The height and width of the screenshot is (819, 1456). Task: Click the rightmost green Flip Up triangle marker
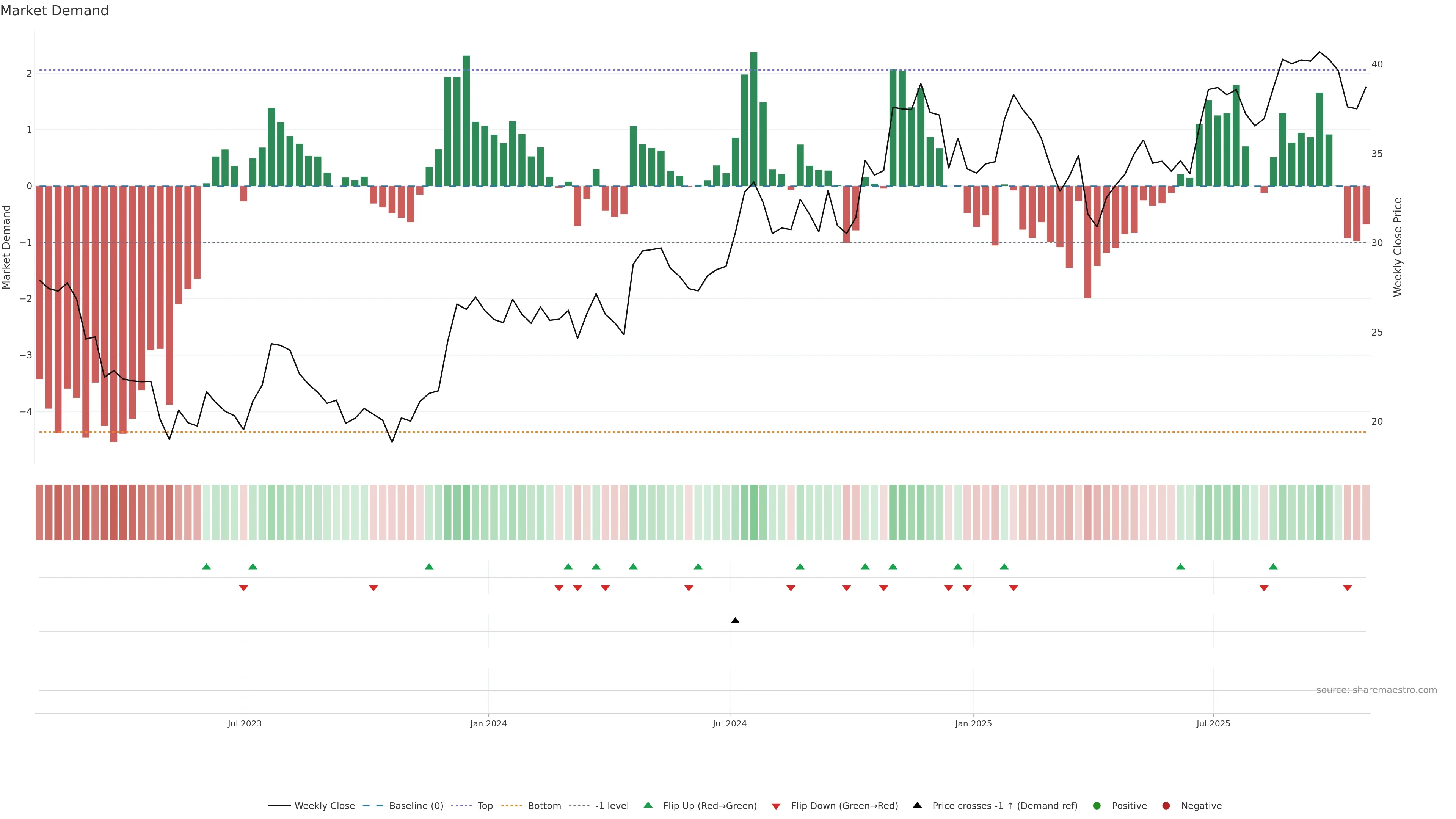click(x=1273, y=566)
